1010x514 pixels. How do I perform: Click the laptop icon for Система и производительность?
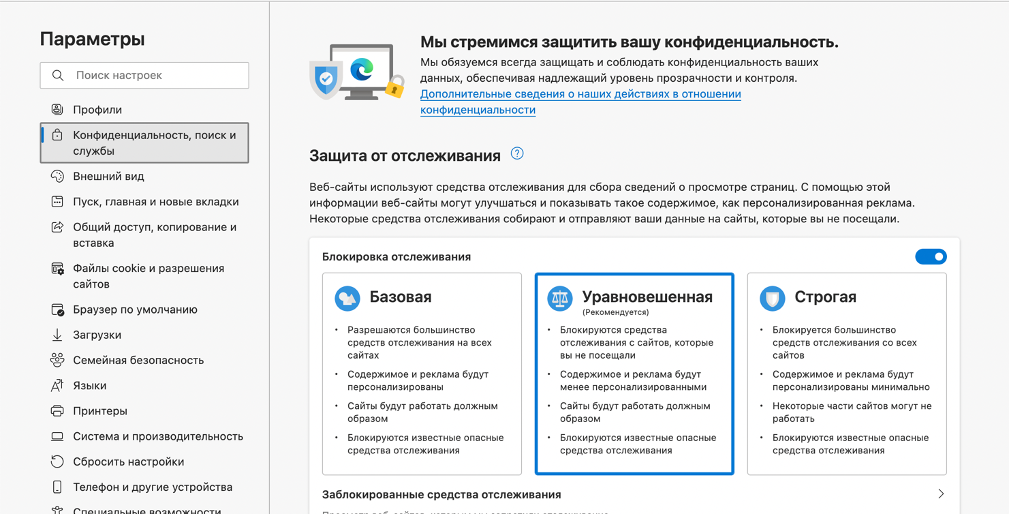coord(57,436)
